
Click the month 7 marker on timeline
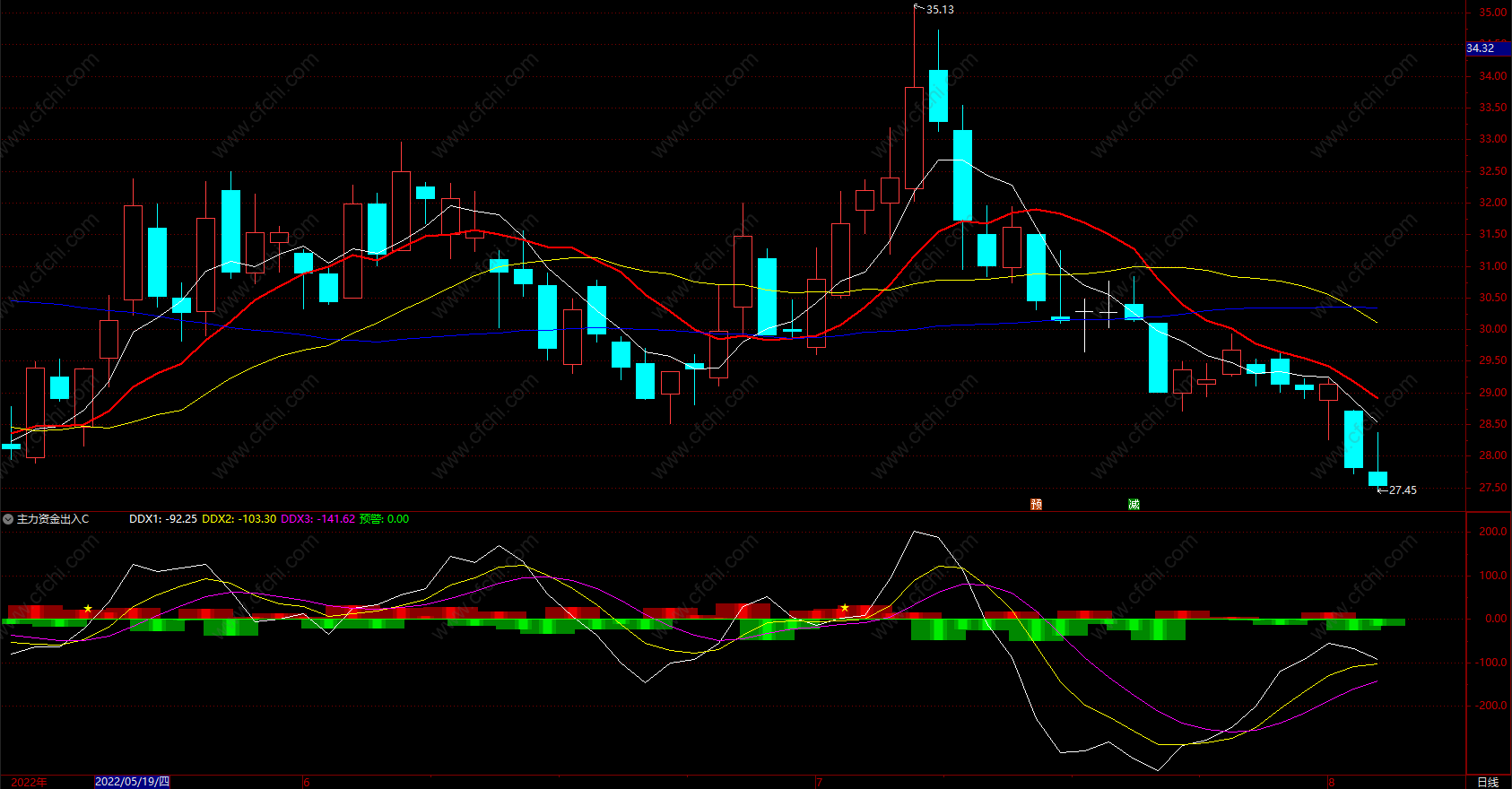819,782
